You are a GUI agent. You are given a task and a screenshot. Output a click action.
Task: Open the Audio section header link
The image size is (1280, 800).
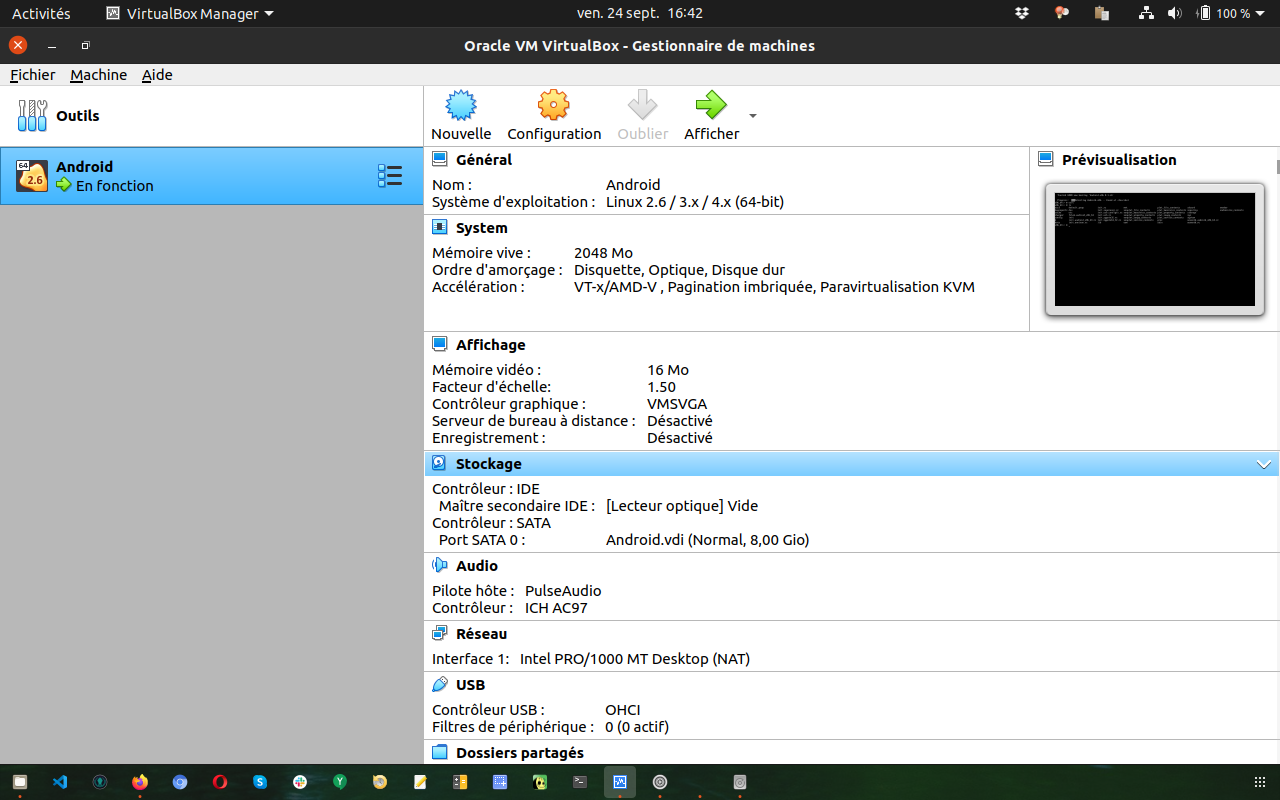coord(477,566)
